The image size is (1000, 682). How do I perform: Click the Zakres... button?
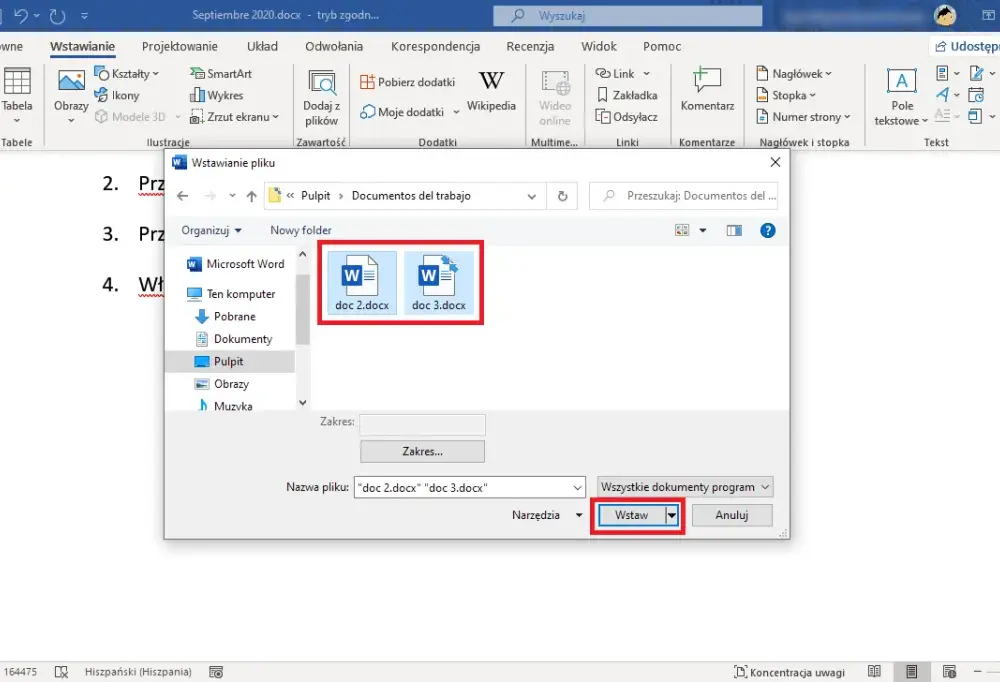click(x=422, y=451)
